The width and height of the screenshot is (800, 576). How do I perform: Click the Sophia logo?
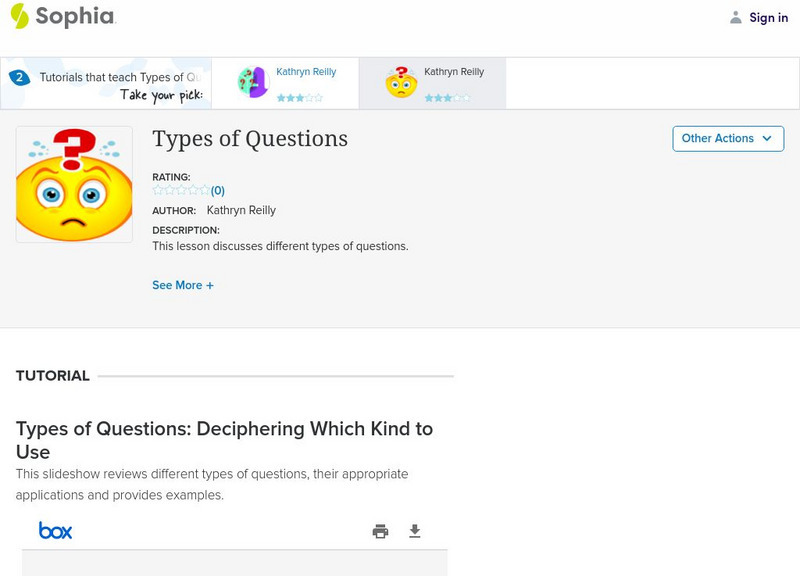tap(62, 17)
